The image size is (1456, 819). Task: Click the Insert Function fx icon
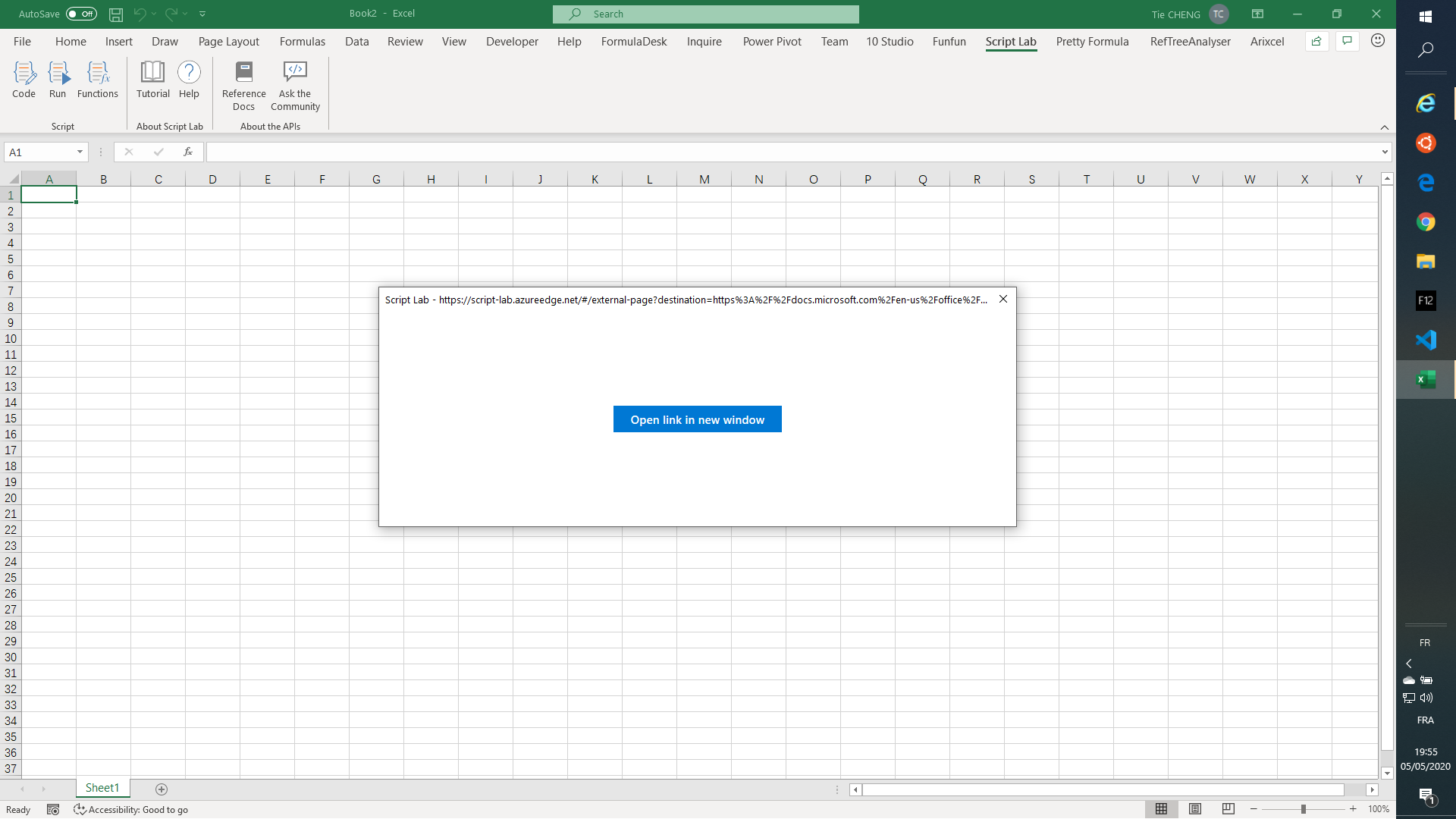pyautogui.click(x=187, y=152)
